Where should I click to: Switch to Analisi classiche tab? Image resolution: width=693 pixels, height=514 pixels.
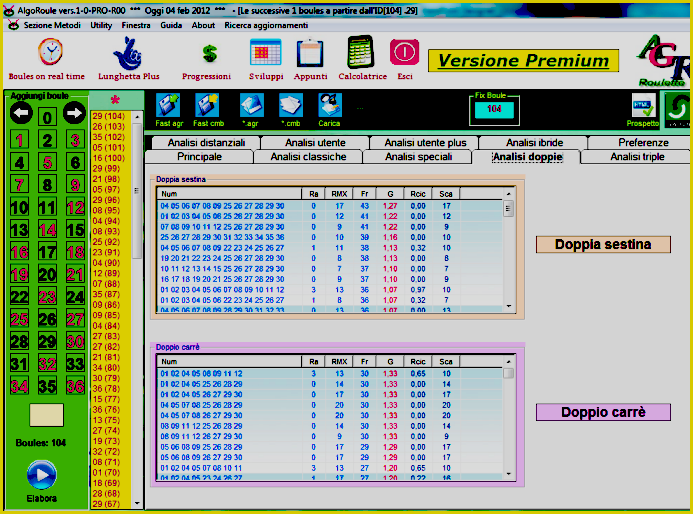pyautogui.click(x=308, y=157)
